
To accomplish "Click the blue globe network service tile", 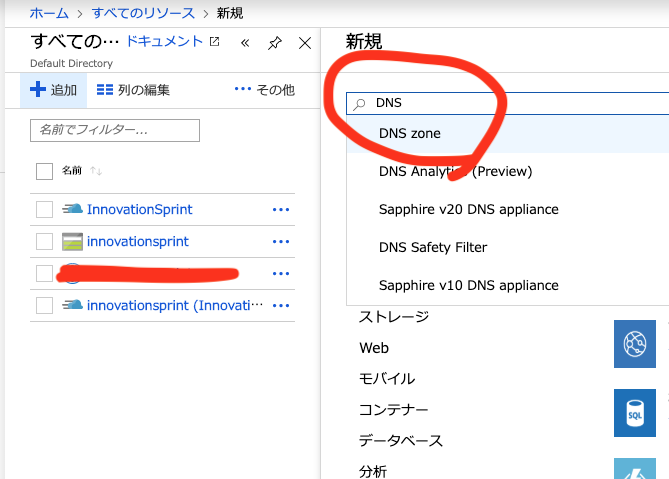I will [x=635, y=344].
